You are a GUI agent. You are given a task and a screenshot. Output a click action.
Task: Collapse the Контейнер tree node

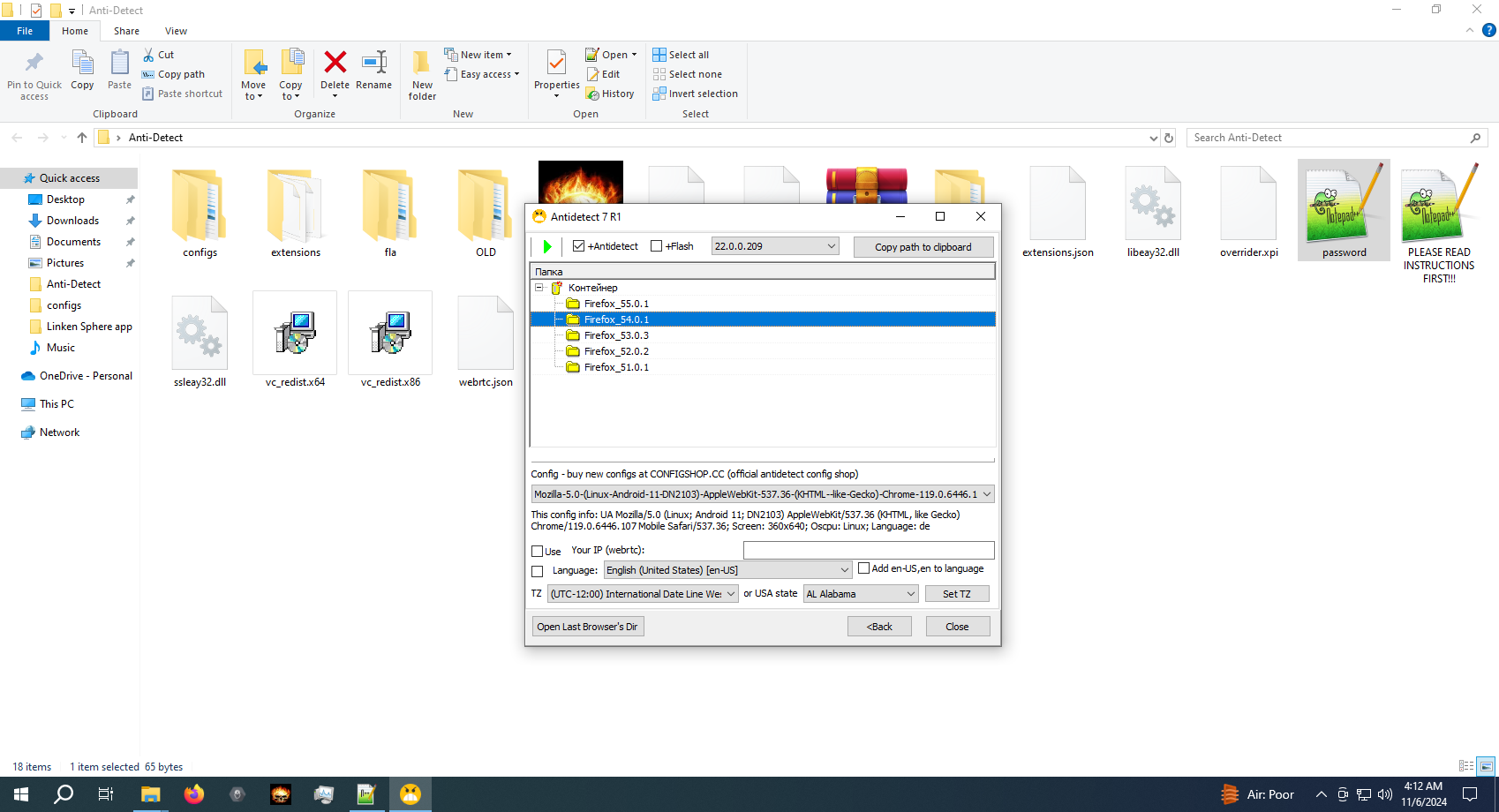click(x=539, y=288)
